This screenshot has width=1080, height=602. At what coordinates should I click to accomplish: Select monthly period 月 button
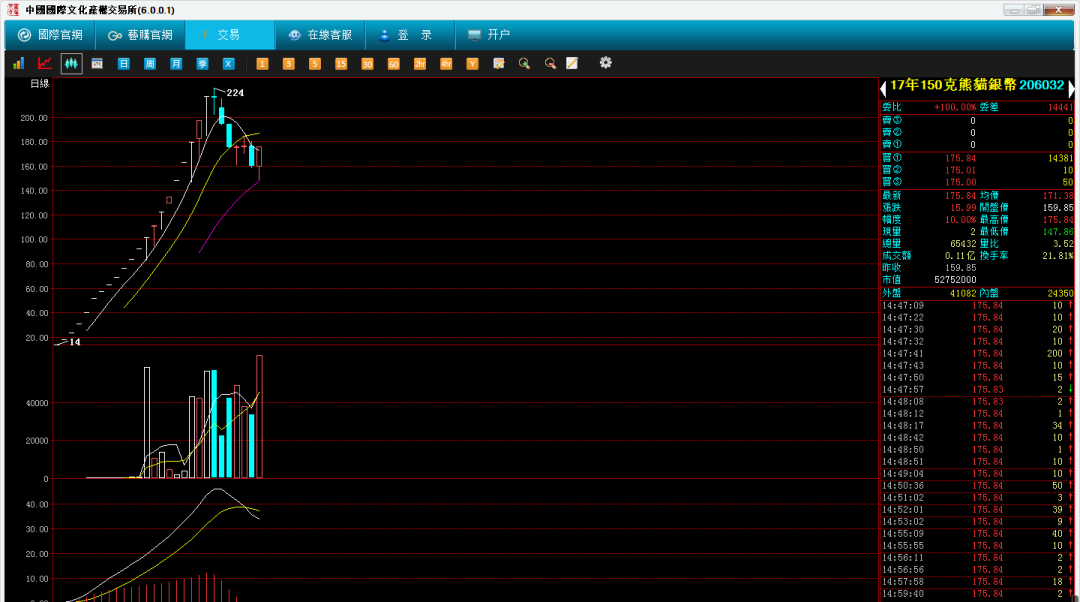(176, 63)
